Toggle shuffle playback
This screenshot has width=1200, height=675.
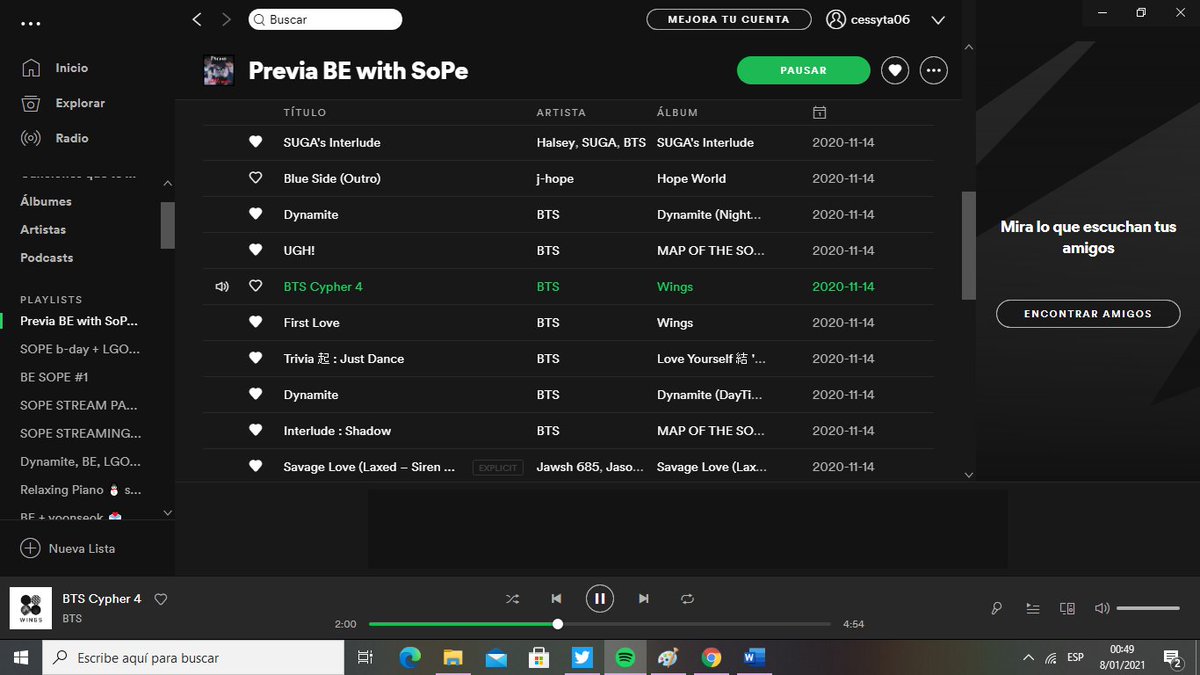[x=512, y=599]
